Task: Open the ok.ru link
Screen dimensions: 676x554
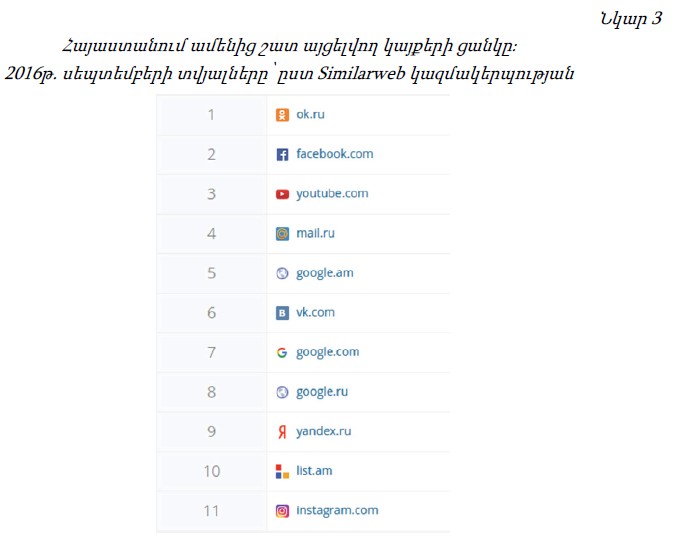Action: (x=310, y=114)
